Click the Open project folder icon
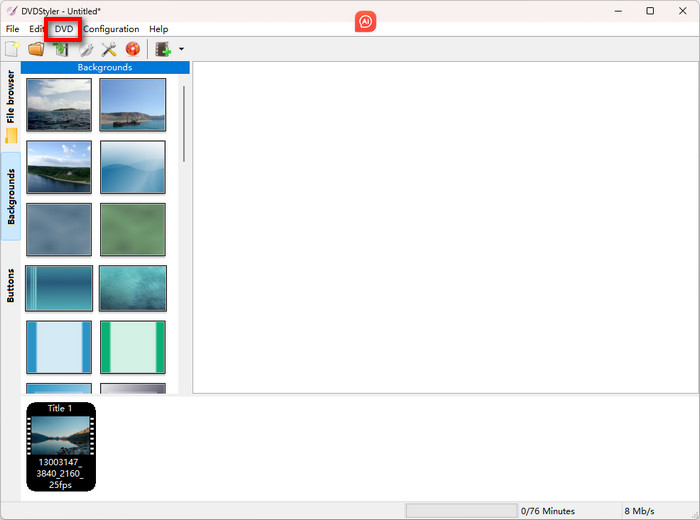The width and height of the screenshot is (700, 520). (36, 49)
